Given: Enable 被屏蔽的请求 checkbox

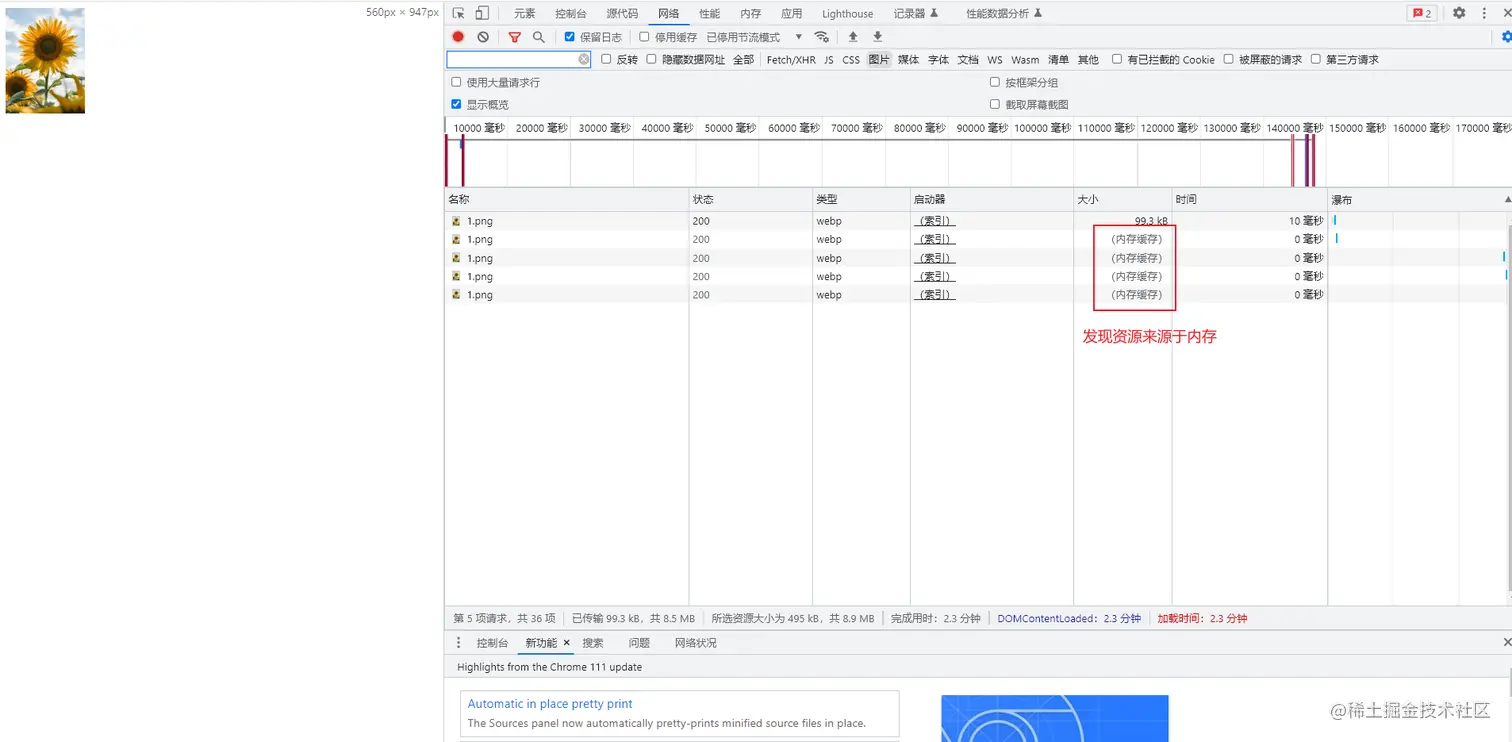Looking at the screenshot, I should coord(1228,59).
